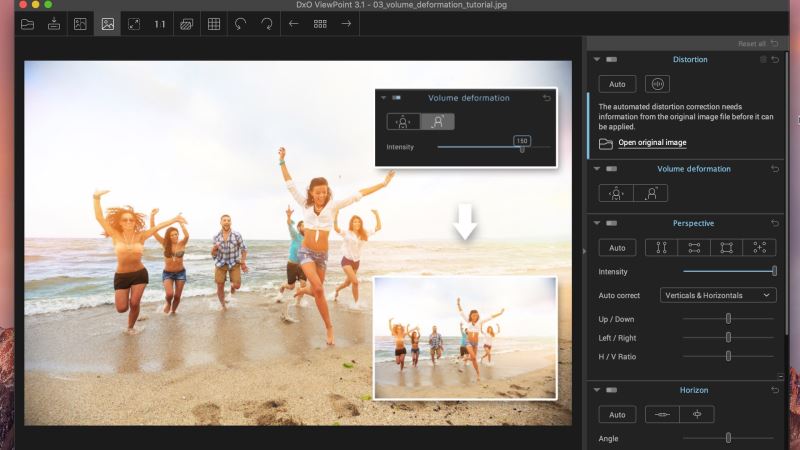Rotate the image right icon
The width and height of the screenshot is (800, 450).
click(267, 24)
